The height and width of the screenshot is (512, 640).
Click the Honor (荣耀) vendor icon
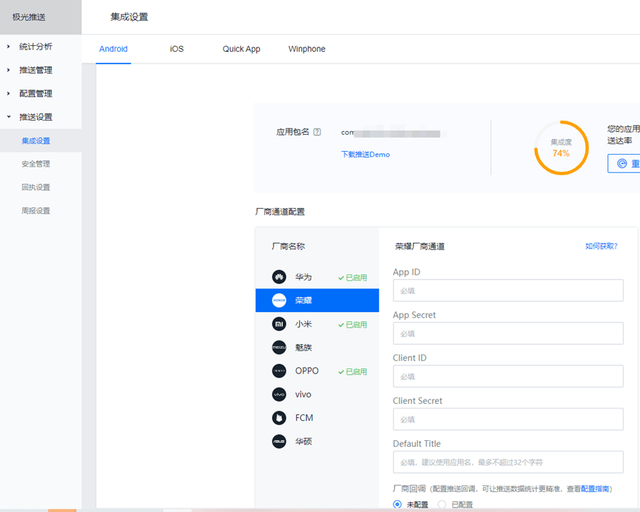[x=279, y=300]
